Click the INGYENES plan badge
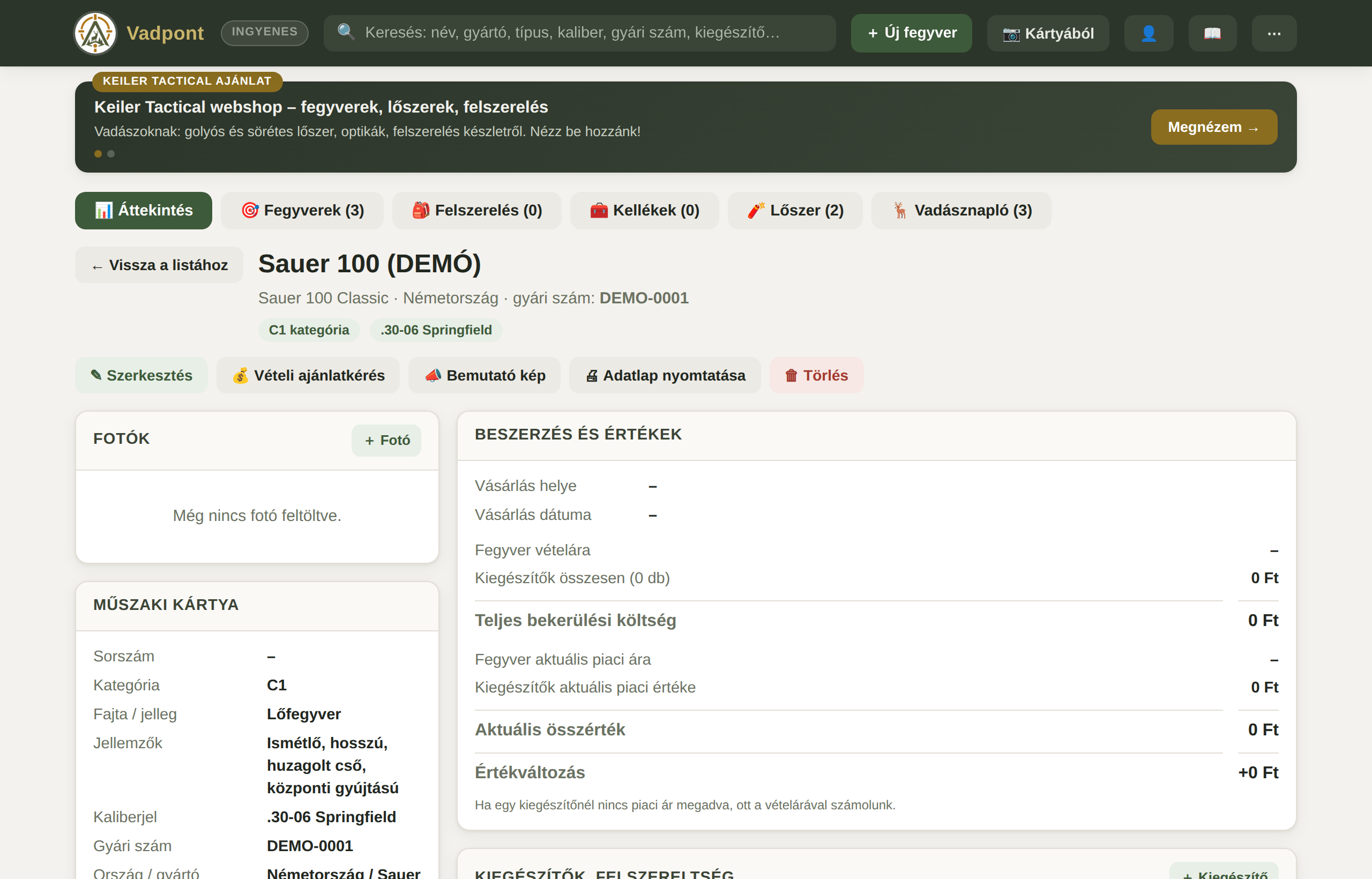 click(265, 33)
